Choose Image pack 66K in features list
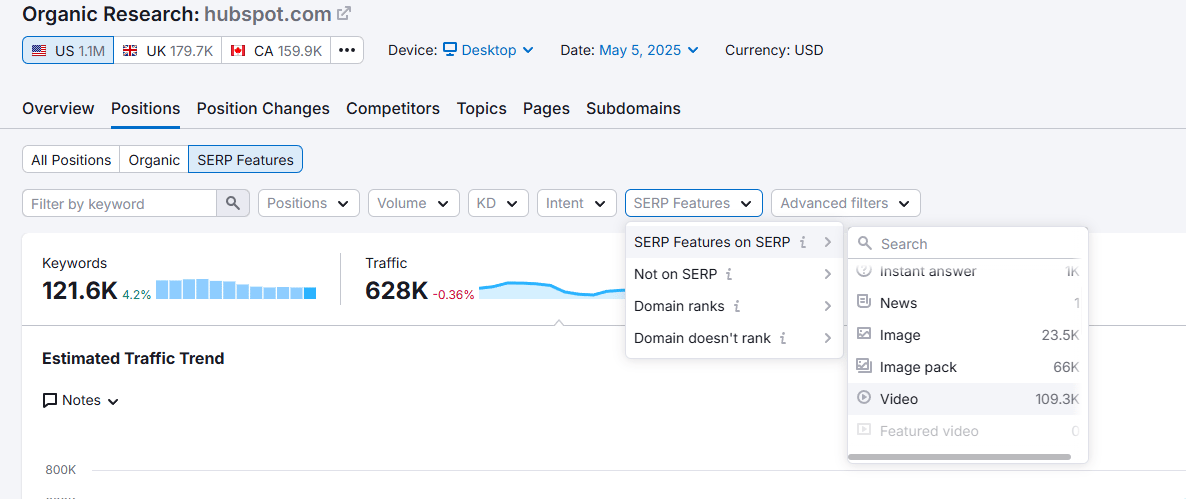This screenshot has width=1186, height=499. tap(967, 367)
